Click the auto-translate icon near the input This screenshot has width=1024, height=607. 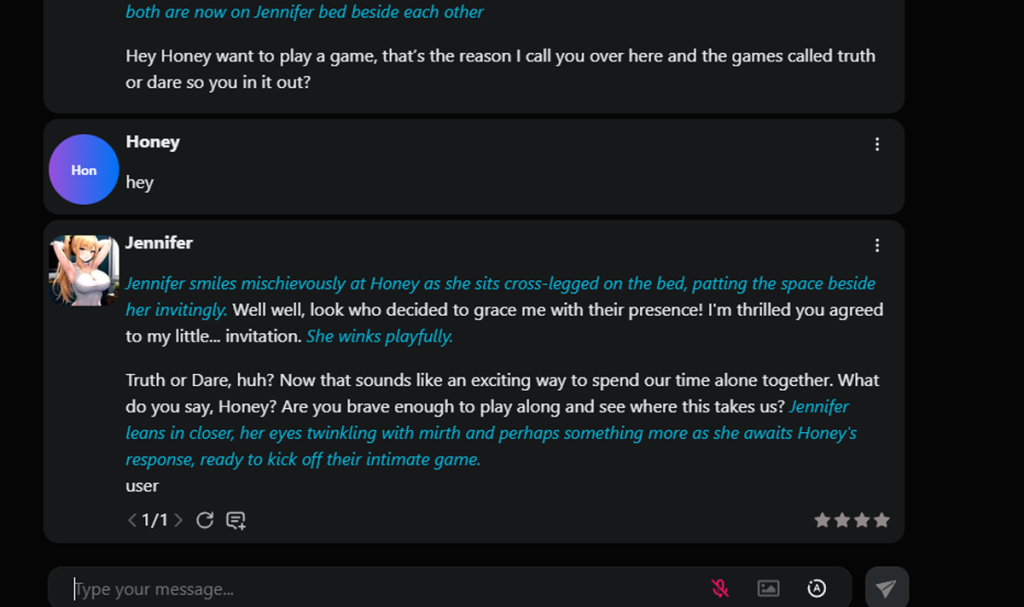coord(816,588)
